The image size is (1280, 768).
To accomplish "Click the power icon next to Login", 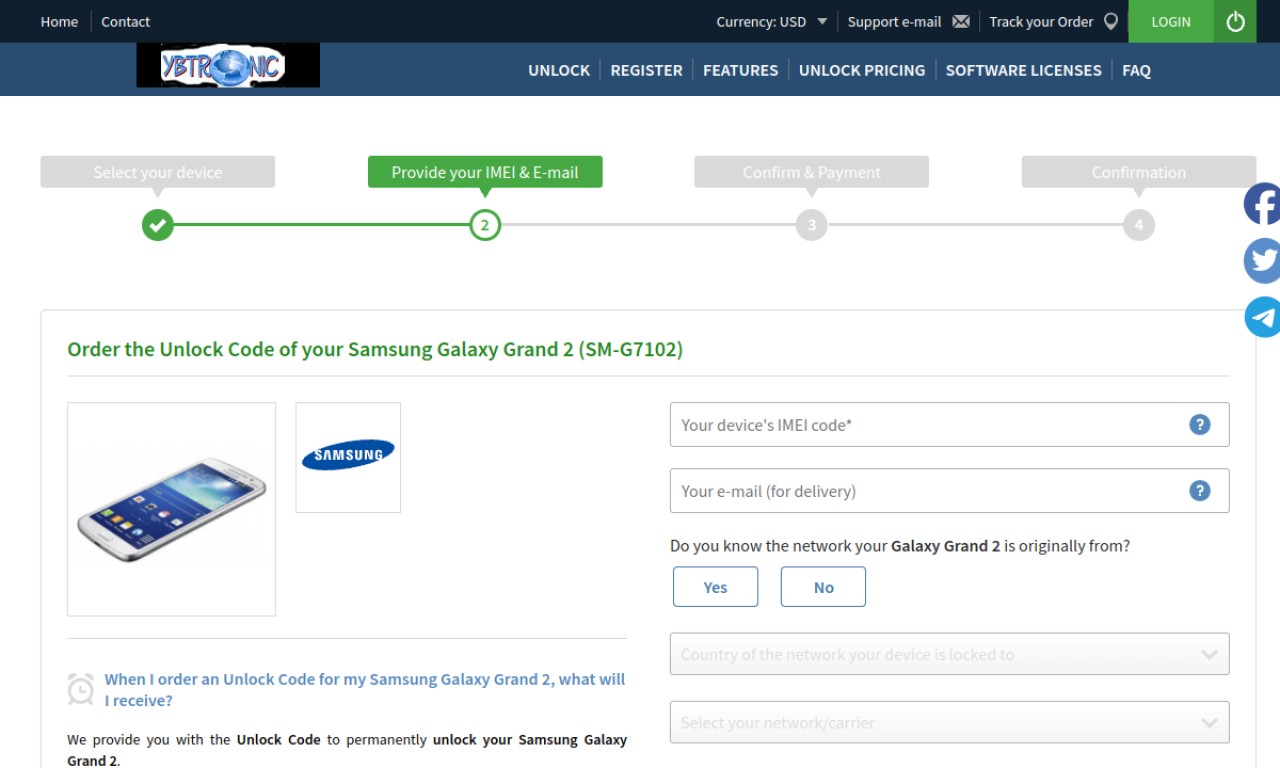I will pyautogui.click(x=1235, y=21).
